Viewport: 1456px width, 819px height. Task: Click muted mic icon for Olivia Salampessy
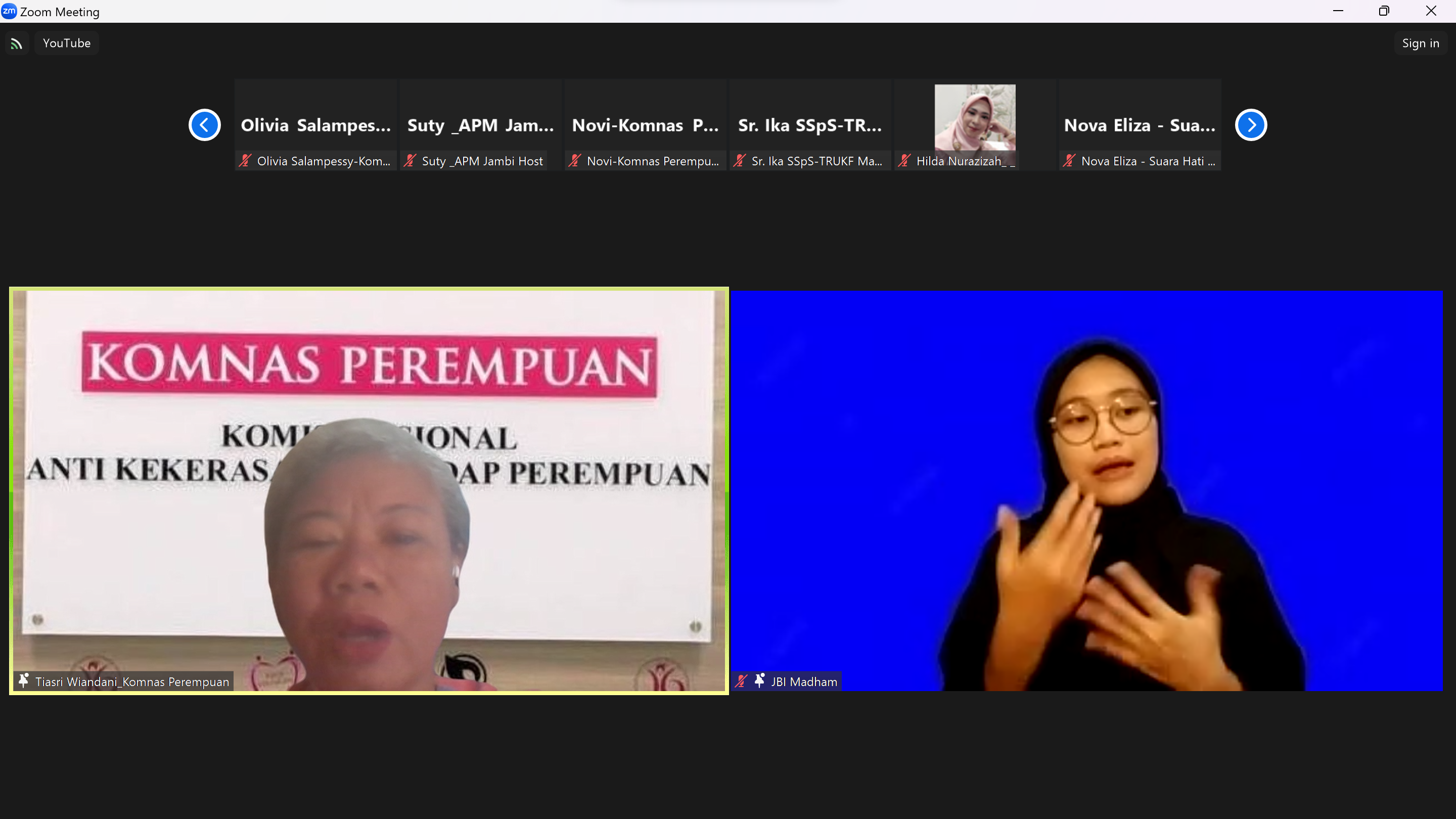(x=245, y=161)
